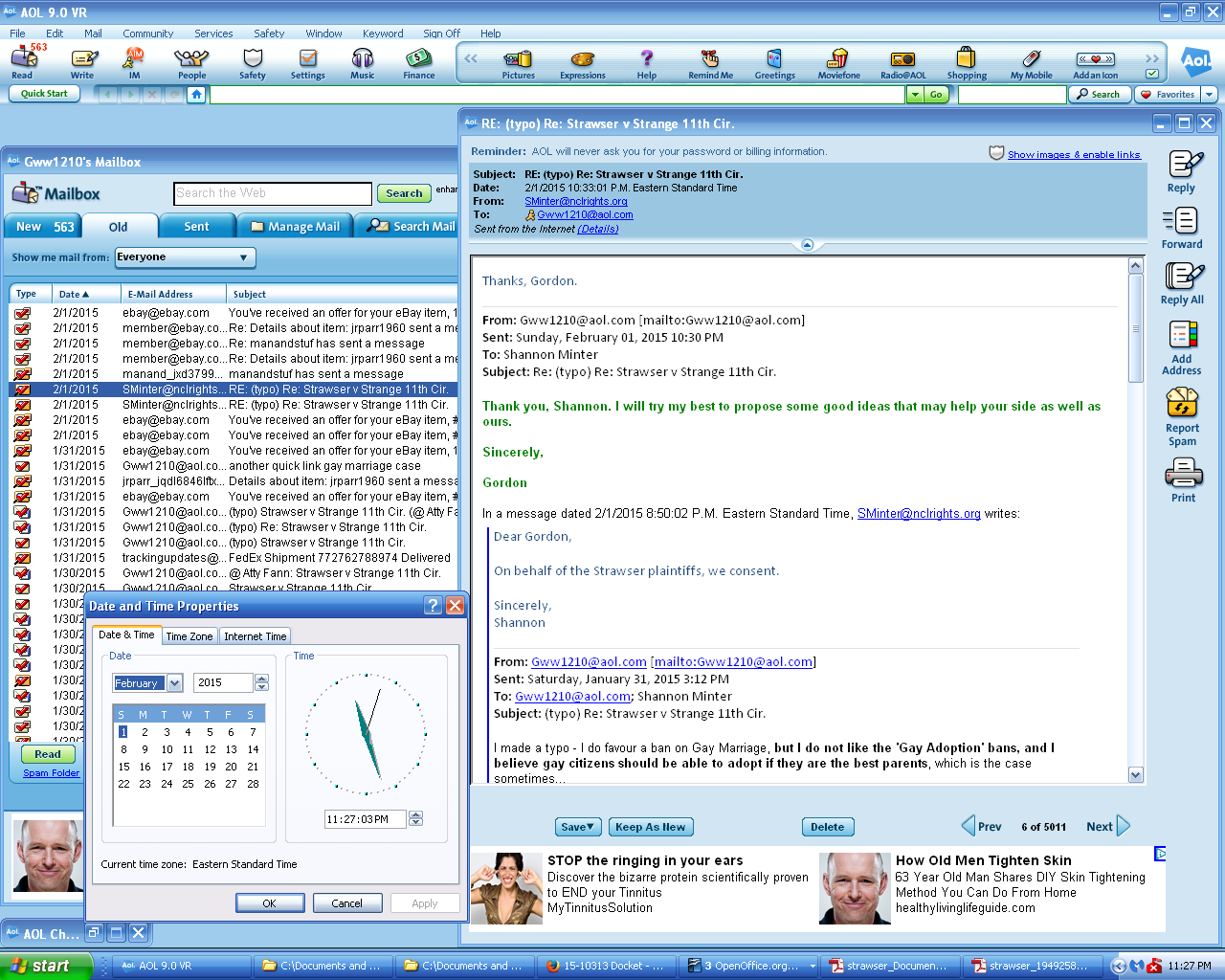
Task: Click OK in Date and Time Properties
Action: [x=270, y=903]
